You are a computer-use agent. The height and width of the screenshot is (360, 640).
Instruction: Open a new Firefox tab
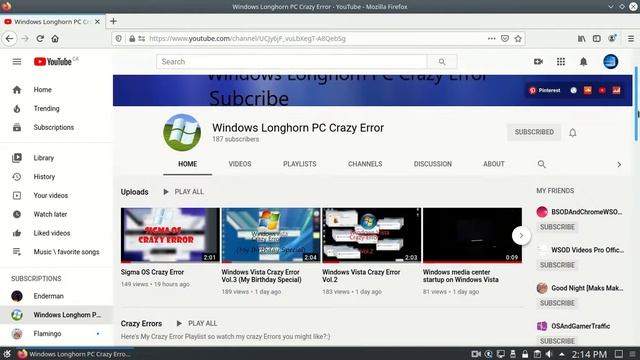(x=113, y=21)
